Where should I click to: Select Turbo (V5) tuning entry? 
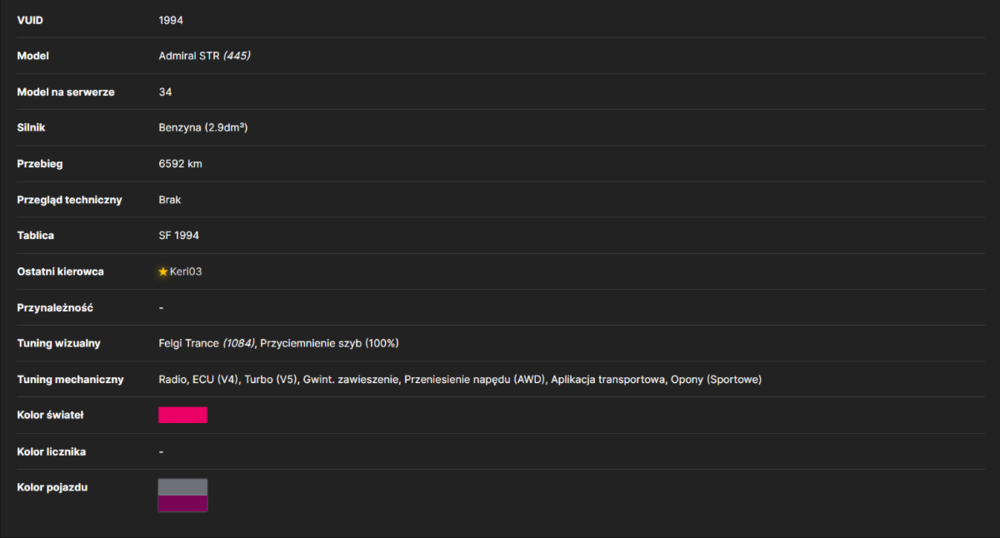tap(270, 379)
